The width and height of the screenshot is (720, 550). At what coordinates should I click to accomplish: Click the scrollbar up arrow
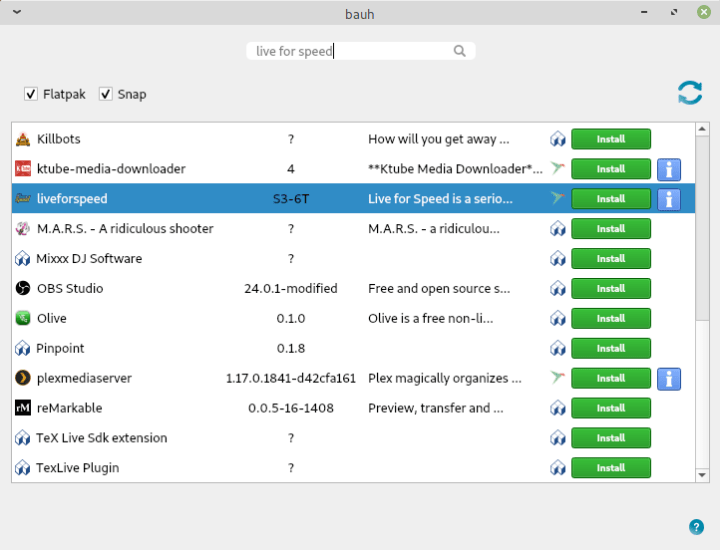(x=702, y=129)
